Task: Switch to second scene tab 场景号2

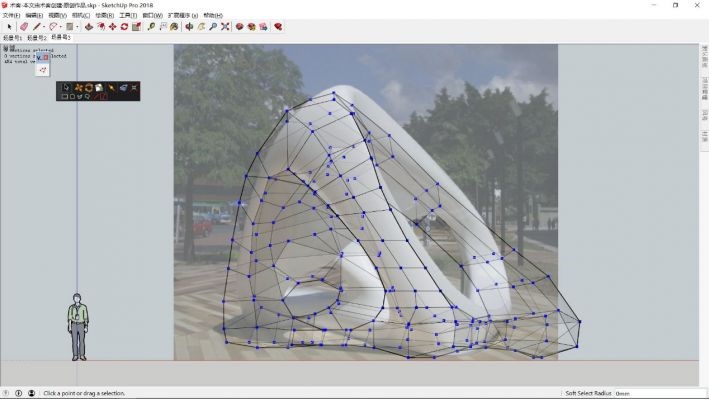Action: pyautogui.click(x=37, y=38)
